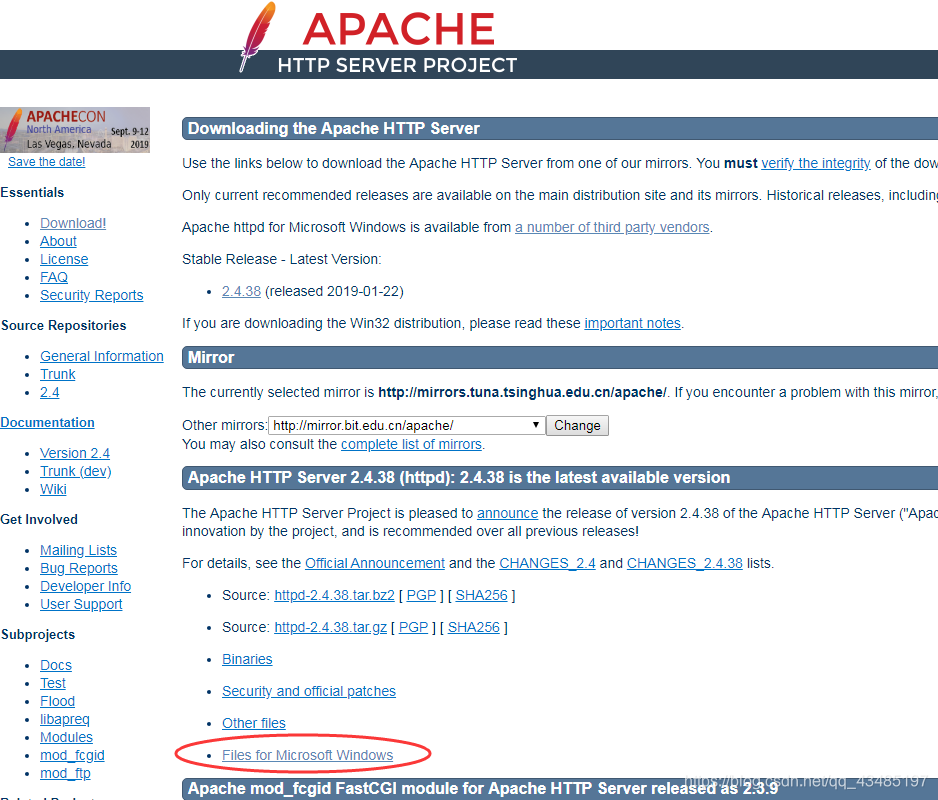
Task: Follow the Save the date! link
Action: pos(47,162)
